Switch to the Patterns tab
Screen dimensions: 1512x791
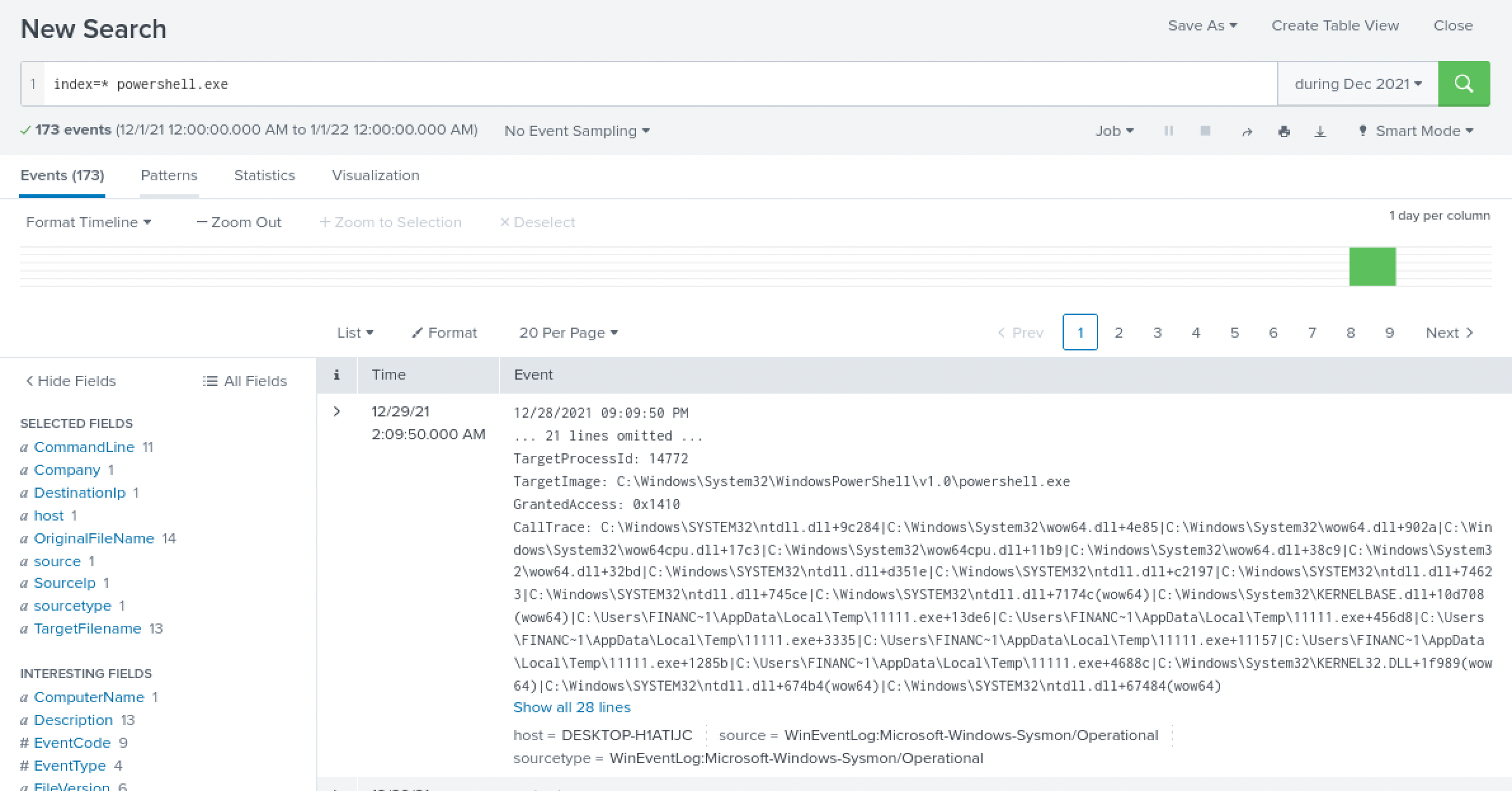169,175
